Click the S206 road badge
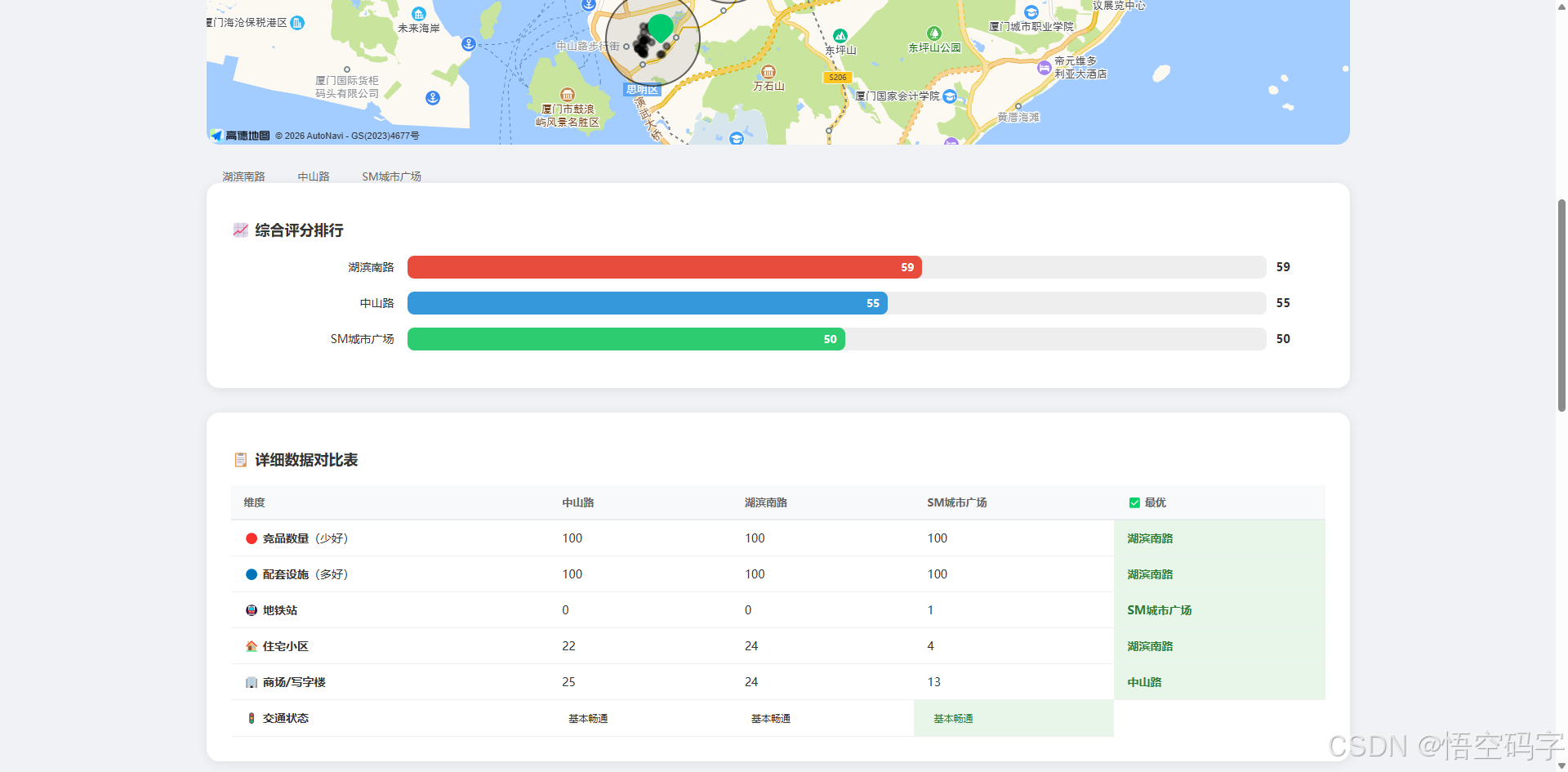The width and height of the screenshot is (1568, 772). 838,78
